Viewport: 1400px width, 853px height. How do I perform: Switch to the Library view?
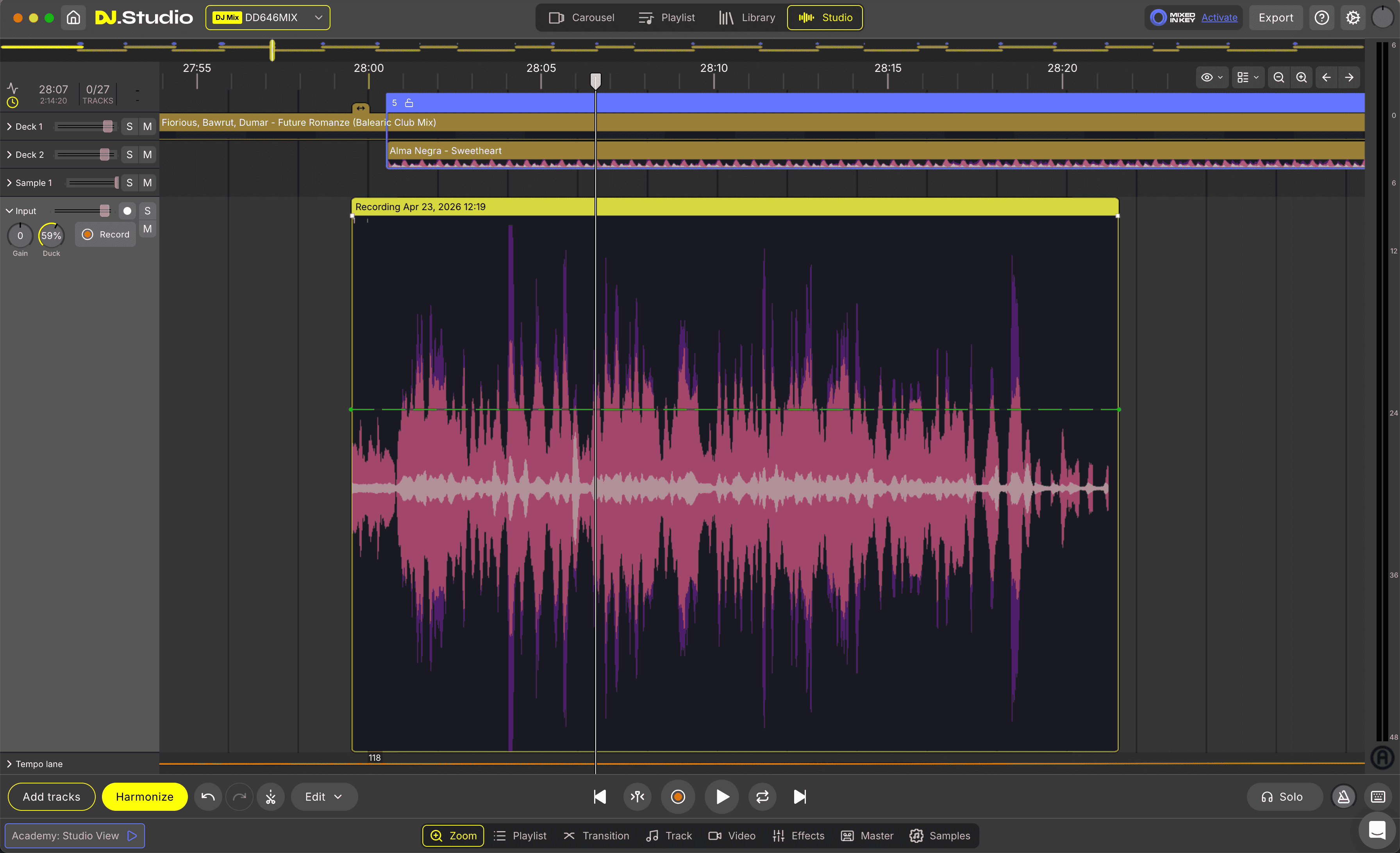[746, 18]
